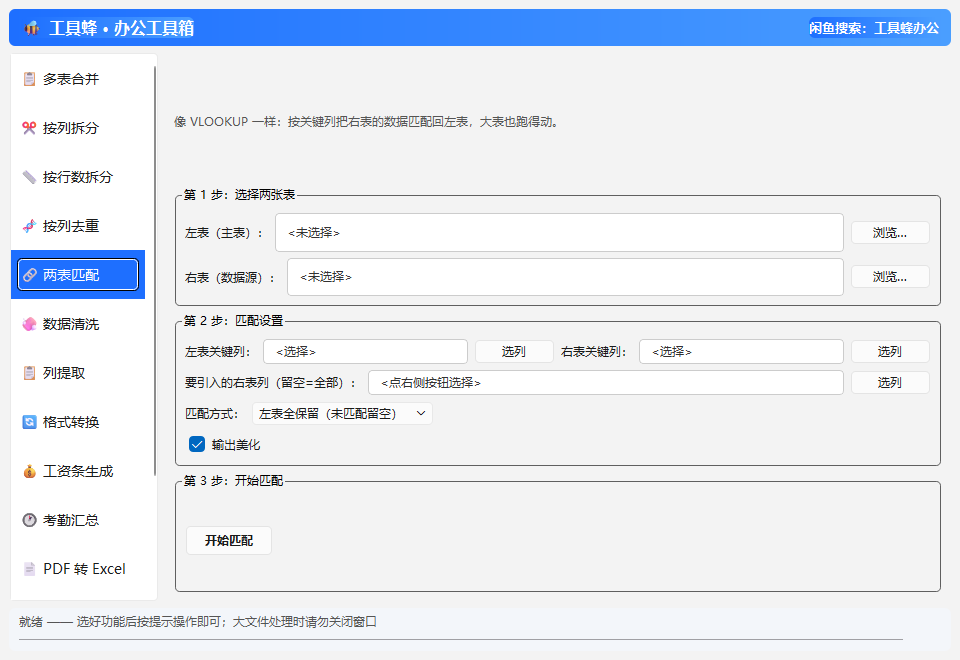Select 工资条生成 function

tap(78, 471)
